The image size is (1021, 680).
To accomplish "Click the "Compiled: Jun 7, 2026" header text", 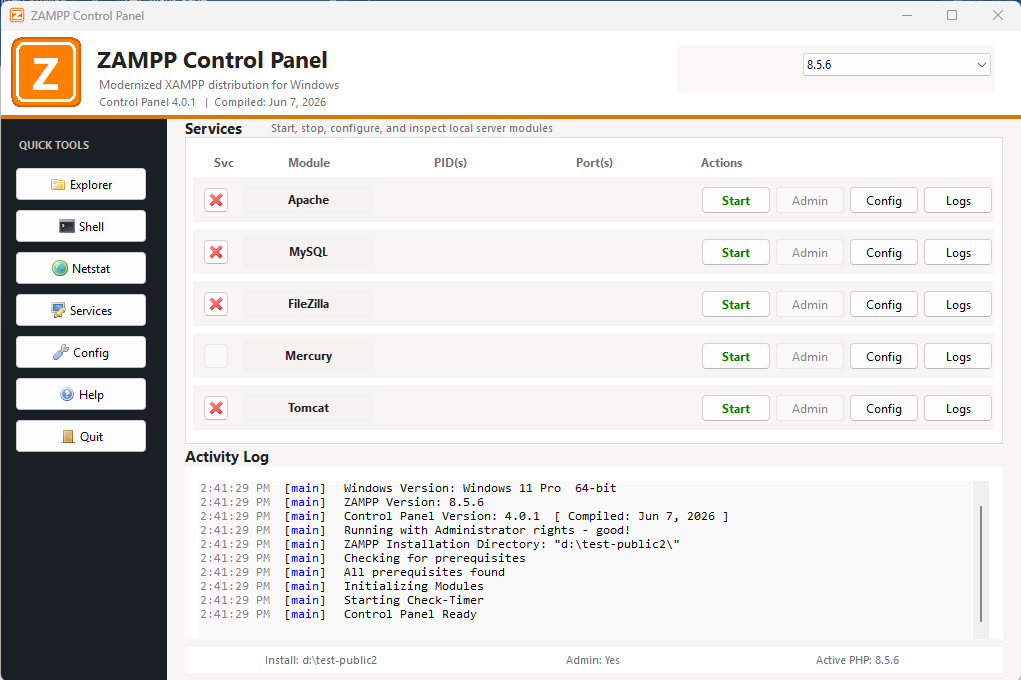I will (270, 102).
